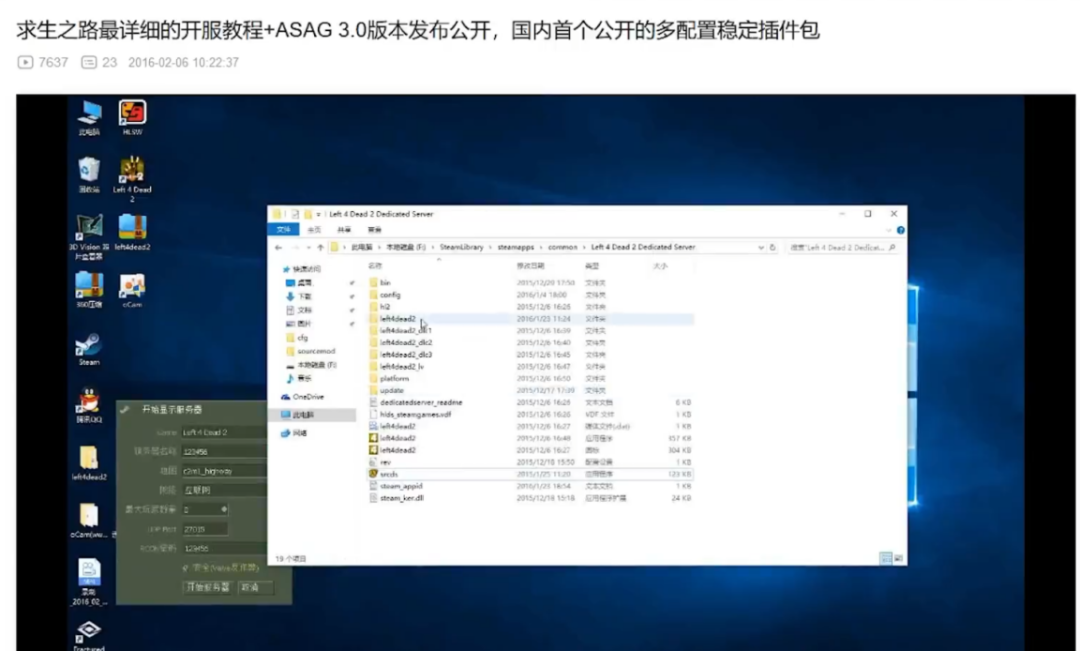Screen dimensions: 1080x651
Task: Select Quick access in the Explorer sidebar
Action: coord(302,269)
